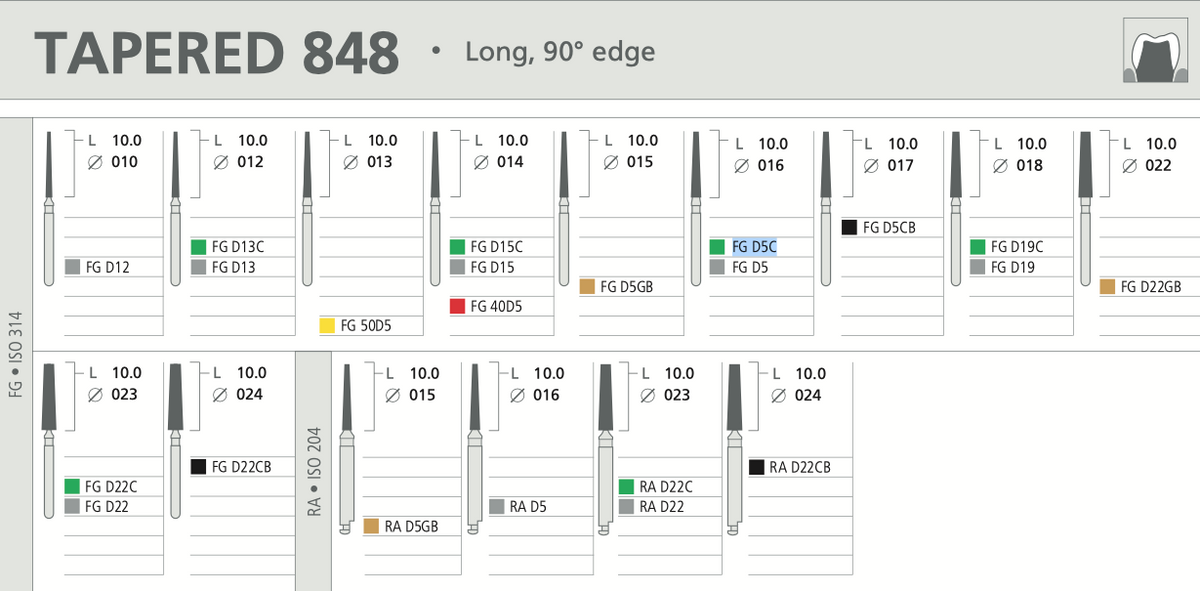Select the RA bur illustration with diameter 015
This screenshot has height=591, width=1200.
(x=346, y=449)
